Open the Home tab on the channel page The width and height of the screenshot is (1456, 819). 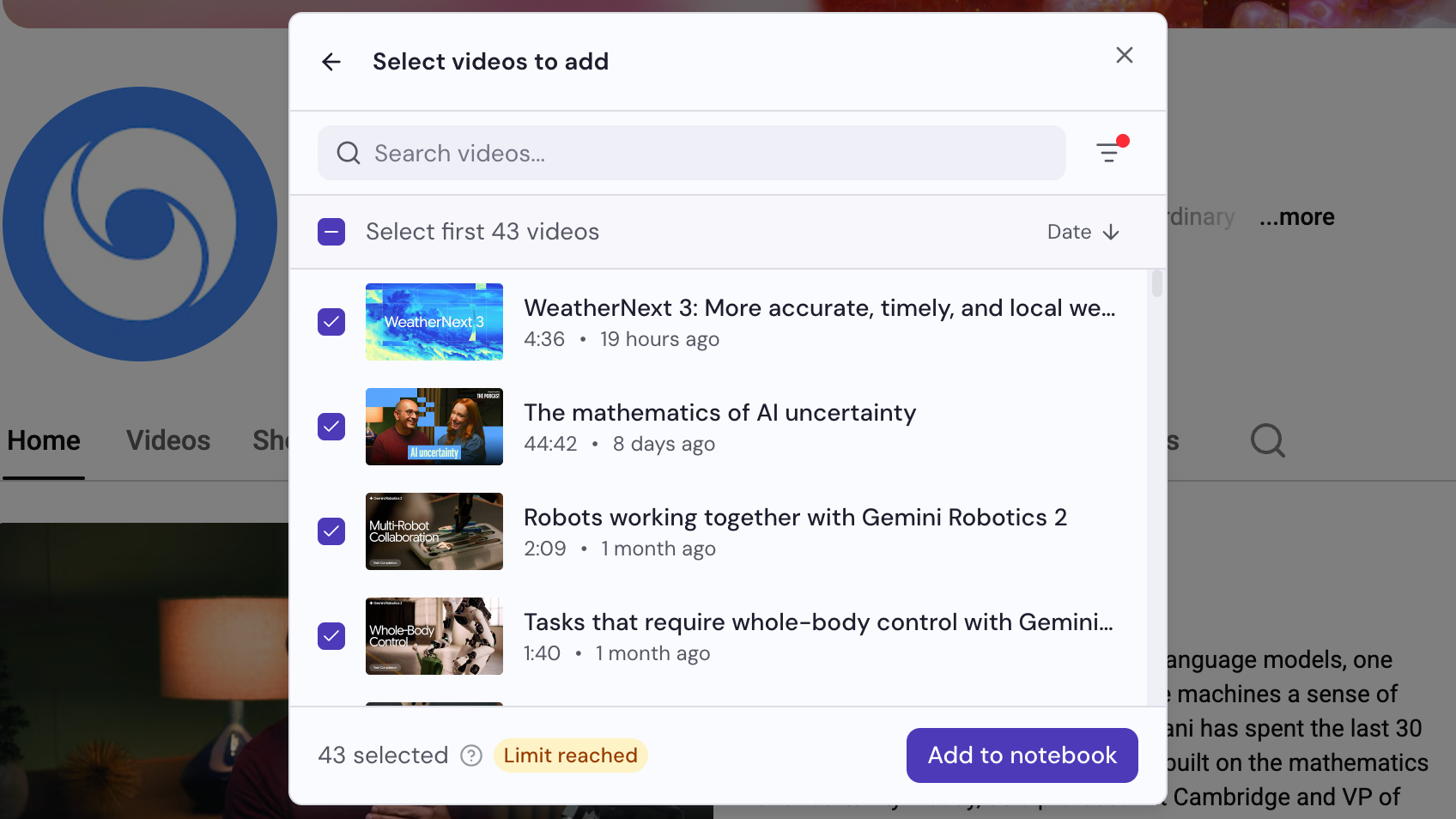tap(44, 440)
